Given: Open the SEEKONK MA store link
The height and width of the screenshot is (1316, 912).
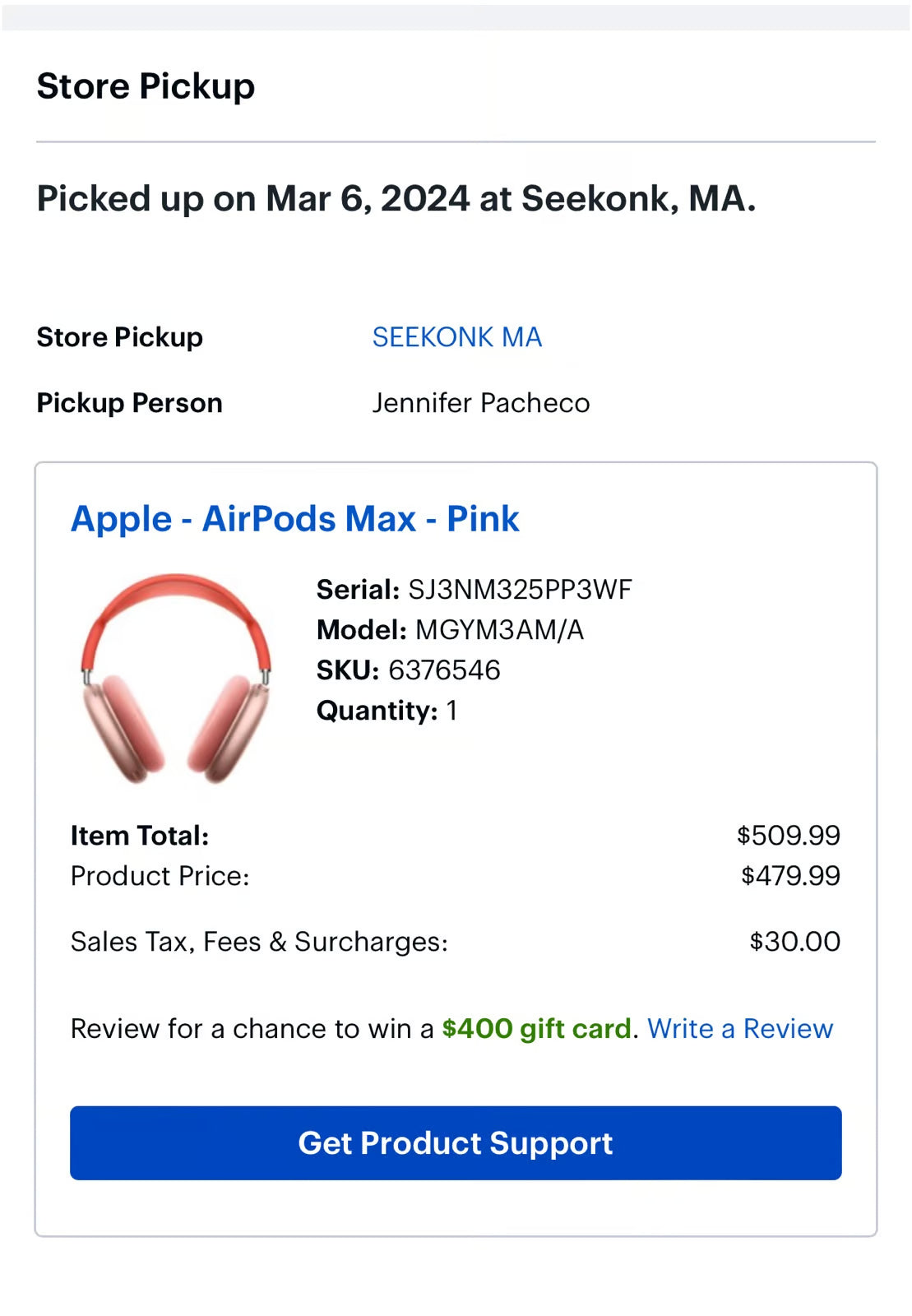Looking at the screenshot, I should coord(457,337).
